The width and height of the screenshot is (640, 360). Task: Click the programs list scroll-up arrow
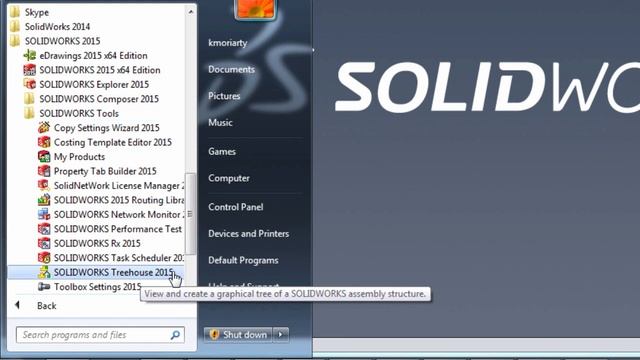click(x=191, y=12)
